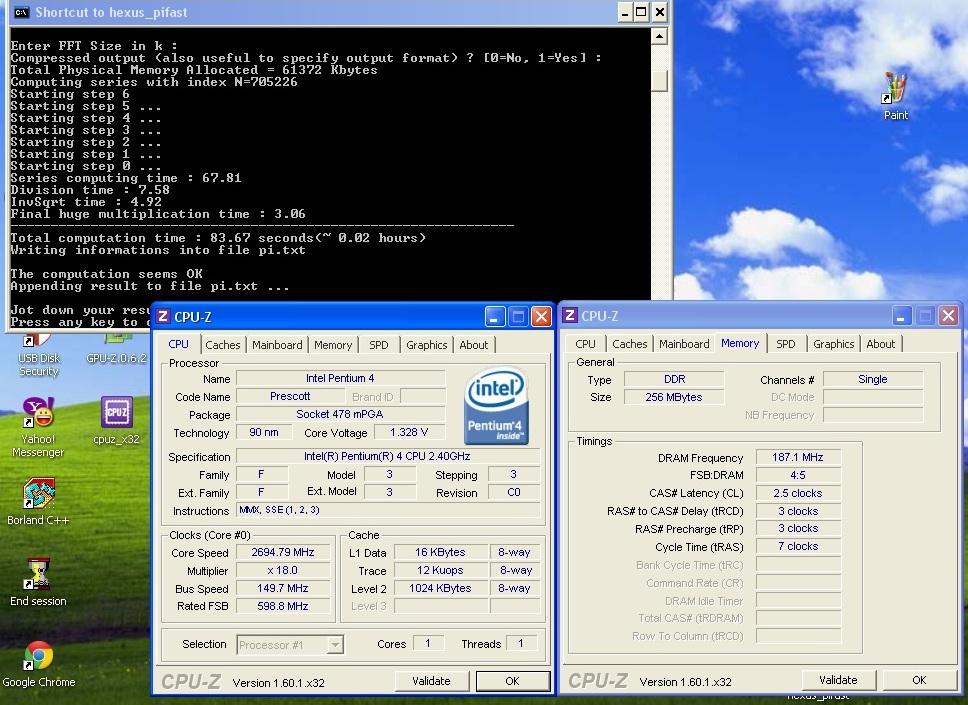The height and width of the screenshot is (705, 968).
Task: Open Caches tab in right CPU-Z window
Action: [x=630, y=344]
